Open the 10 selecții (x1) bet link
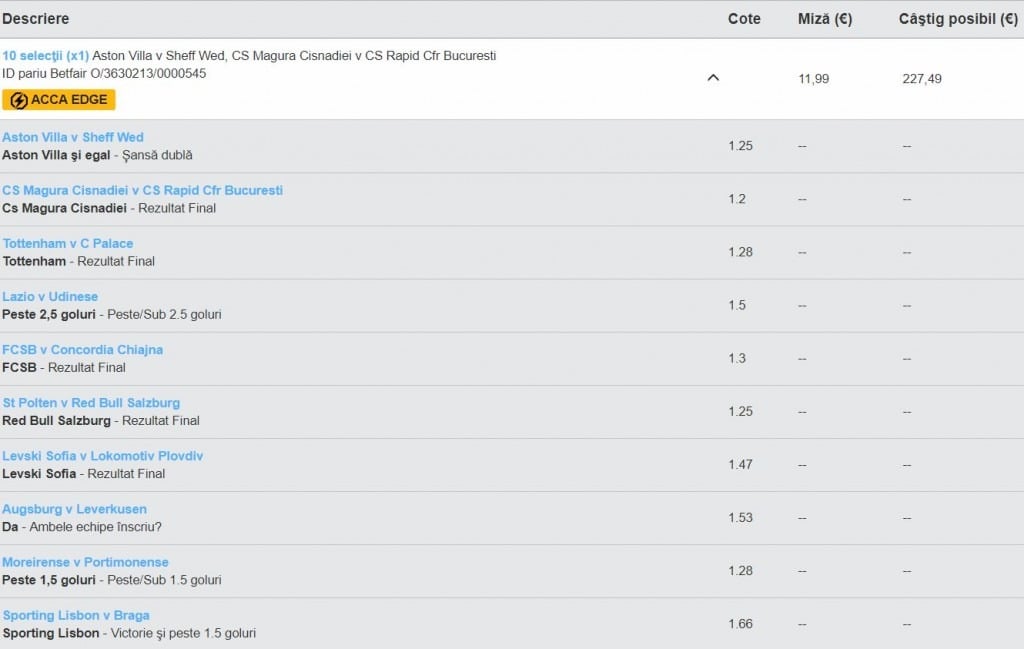 click(45, 56)
